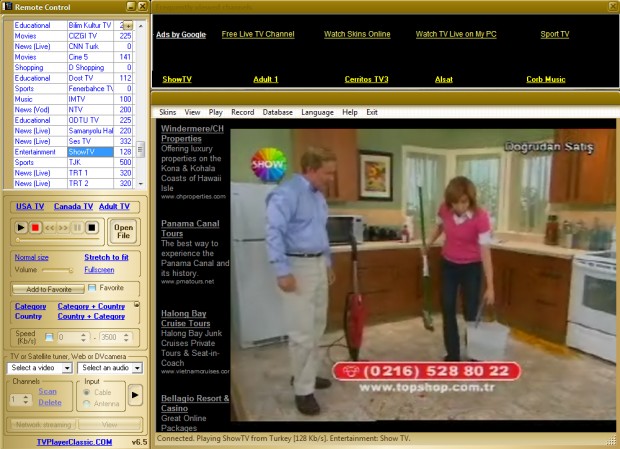Open the Panama Canal Tours ad

point(190,228)
